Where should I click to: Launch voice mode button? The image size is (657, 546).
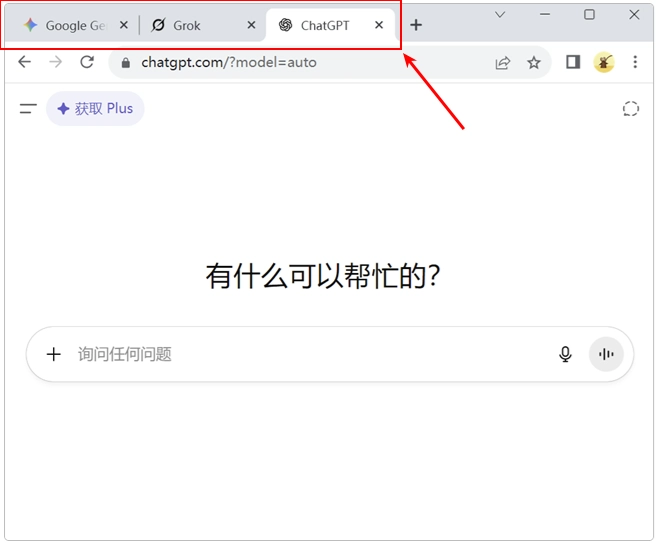click(606, 354)
